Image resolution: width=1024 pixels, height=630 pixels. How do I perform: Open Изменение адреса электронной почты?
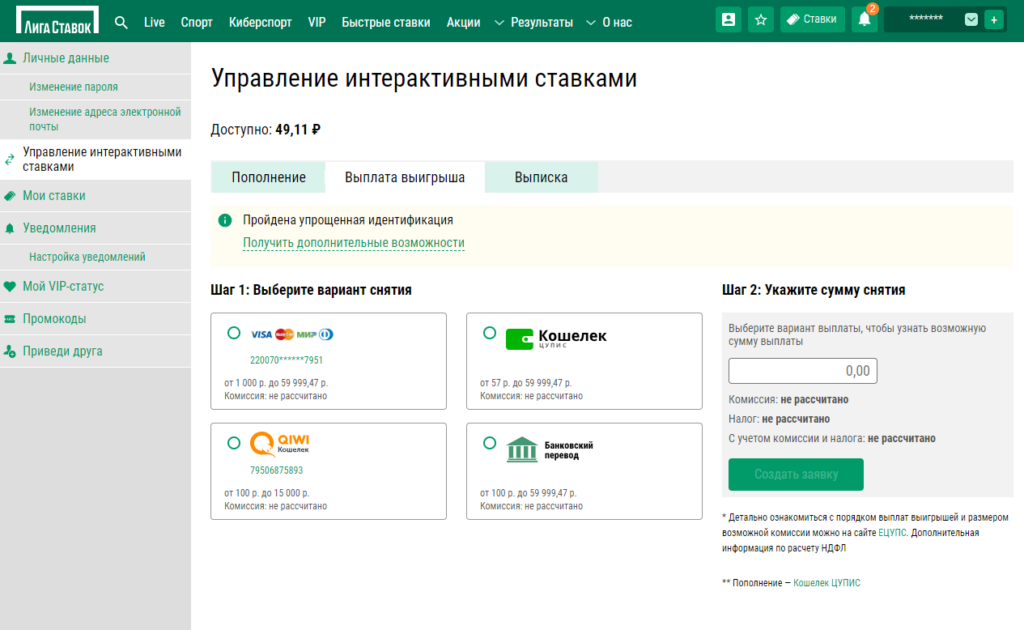point(105,119)
